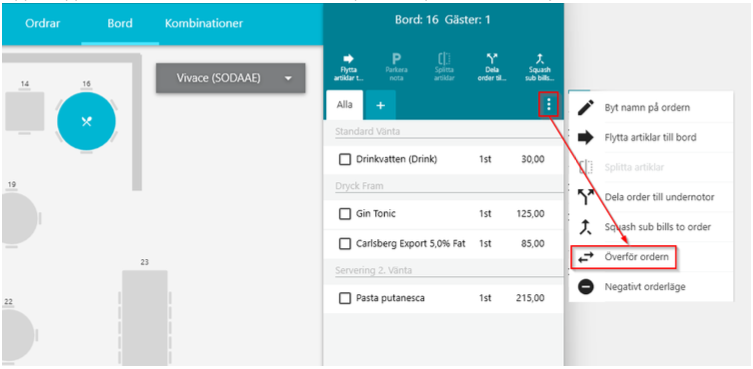Click the Drinkvatten price 30,00
This screenshot has width=753, height=369.
coord(533,160)
